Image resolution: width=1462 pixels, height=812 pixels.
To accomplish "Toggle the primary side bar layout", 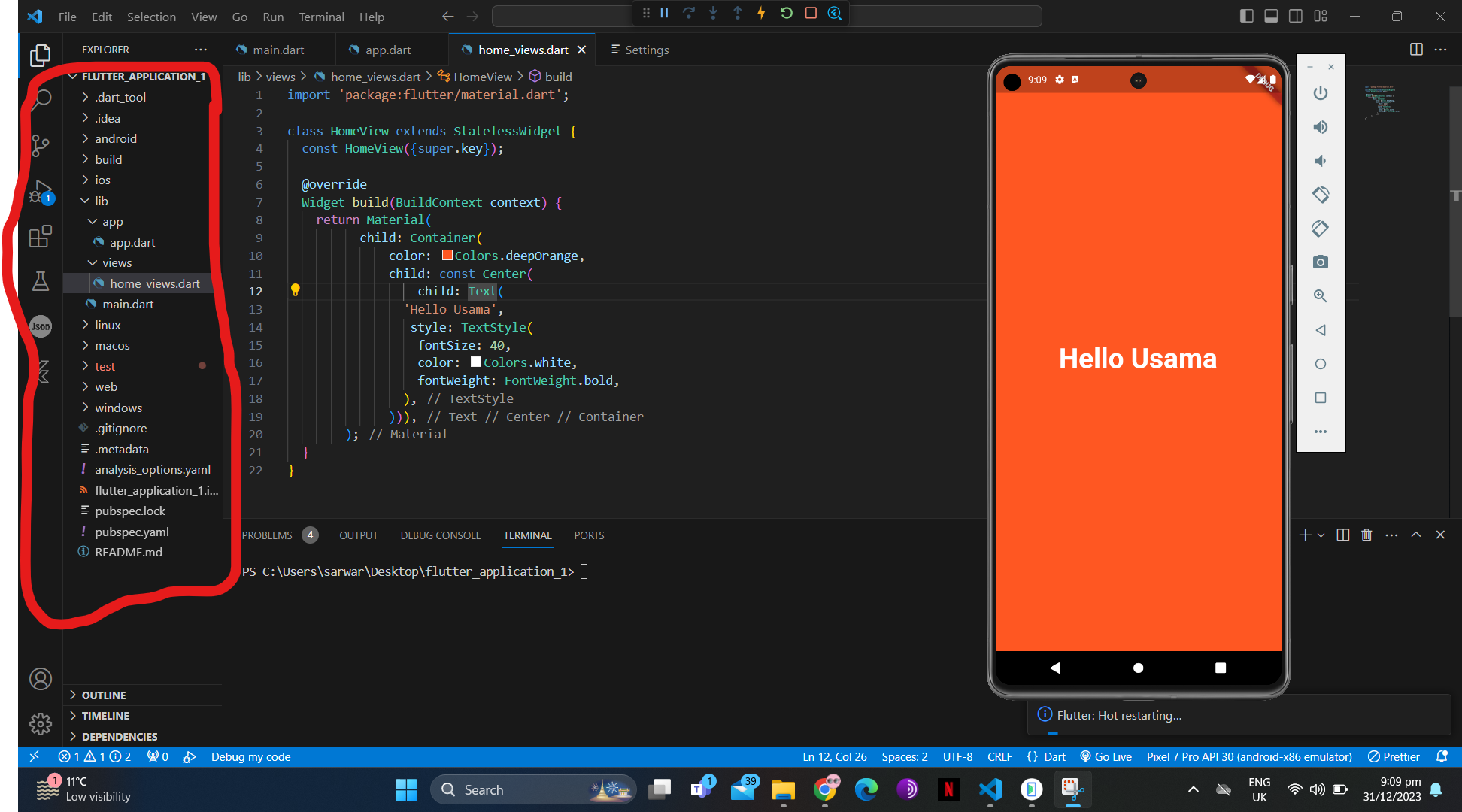I will pos(1246,16).
